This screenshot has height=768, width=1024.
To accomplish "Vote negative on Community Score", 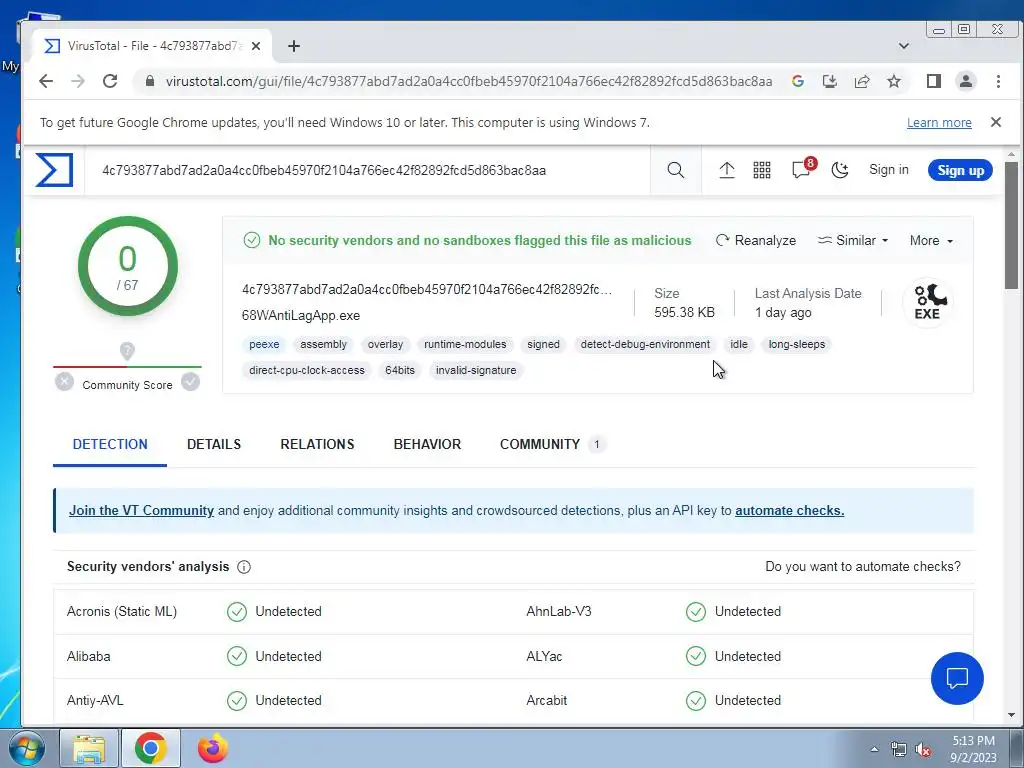I will pyautogui.click(x=64, y=381).
